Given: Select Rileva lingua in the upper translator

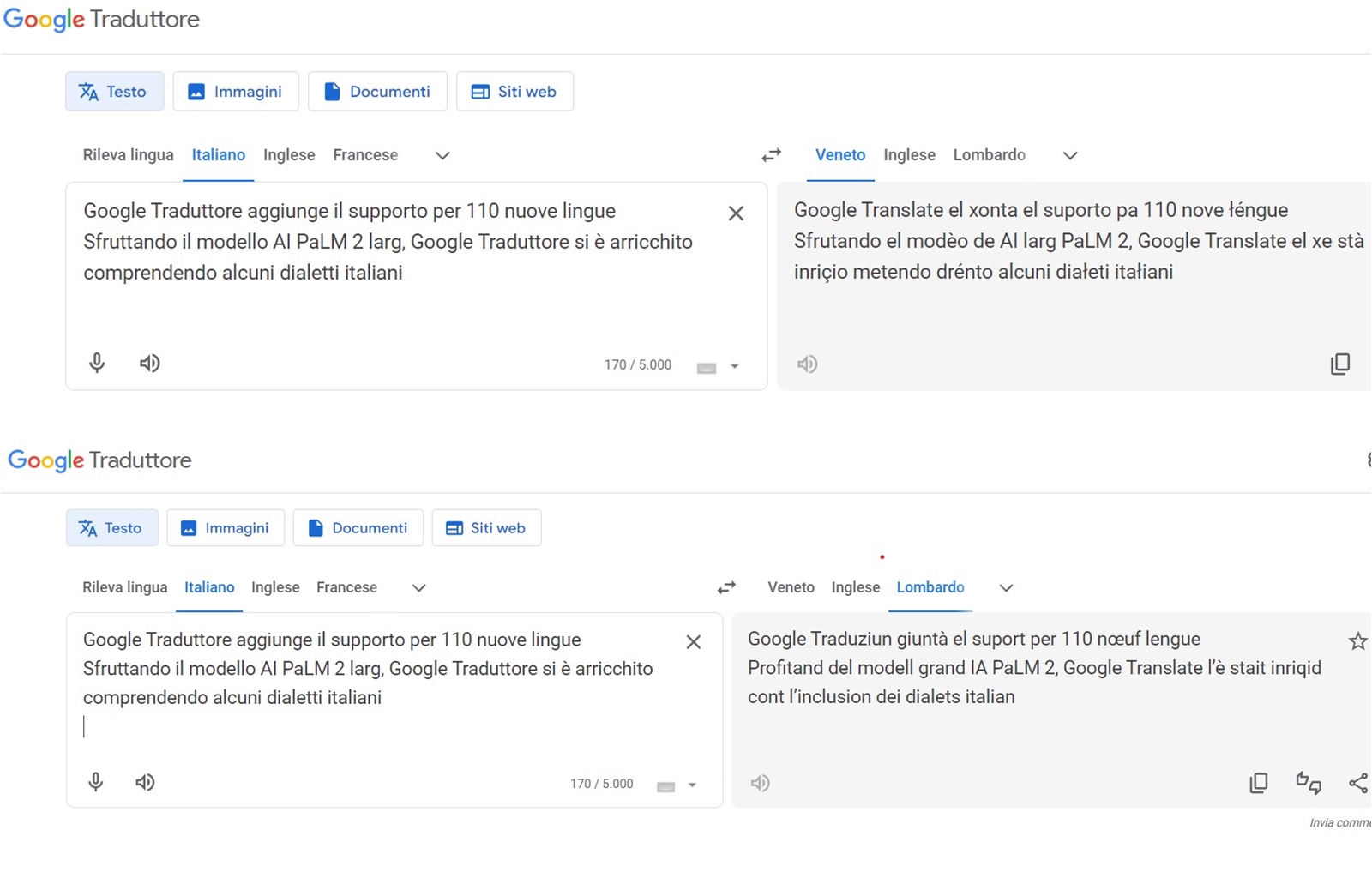Looking at the screenshot, I should pyautogui.click(x=128, y=155).
